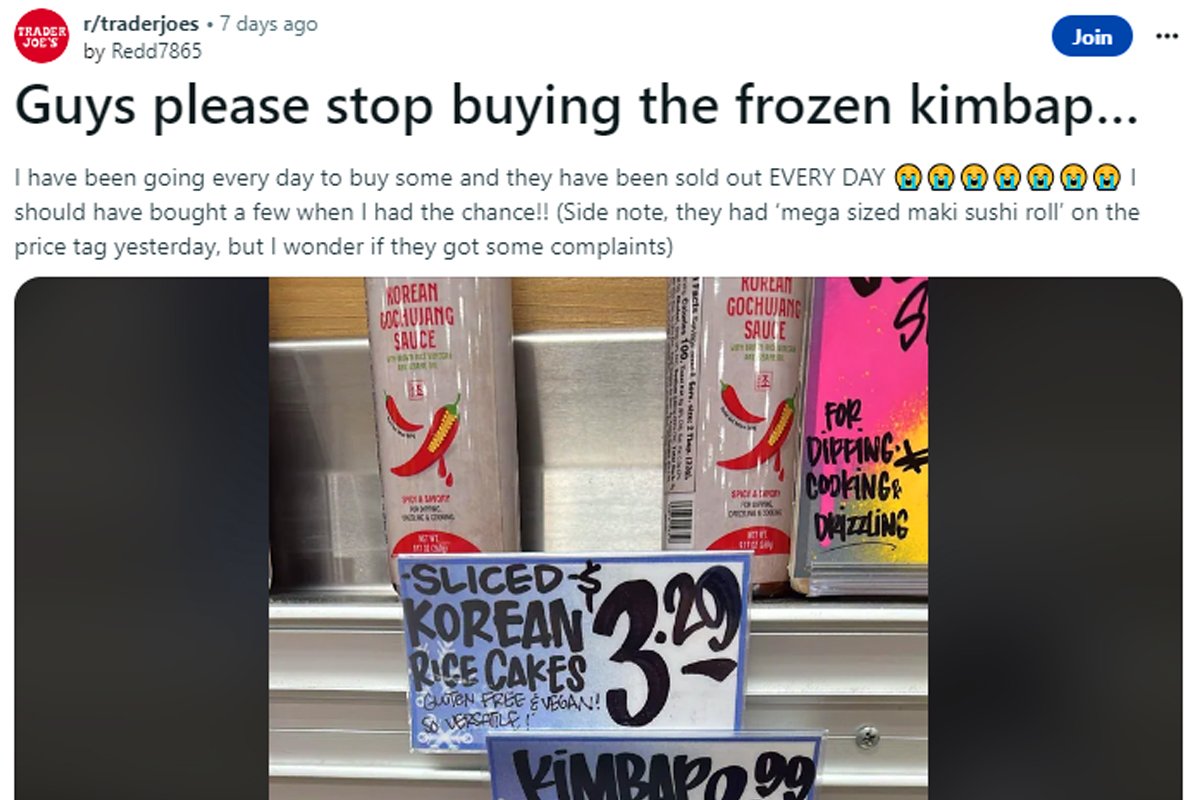
Task: Open the three-dot post options menu
Action: click(x=1167, y=36)
